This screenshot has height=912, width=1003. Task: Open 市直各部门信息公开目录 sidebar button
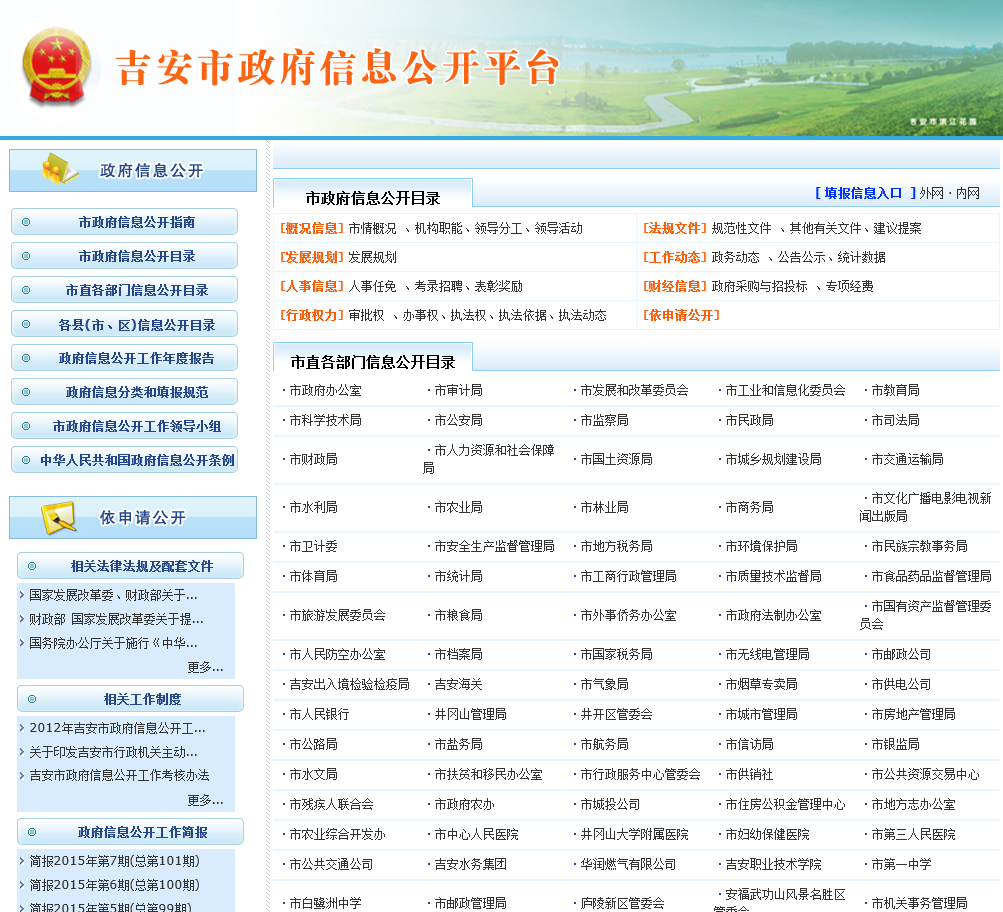point(125,290)
